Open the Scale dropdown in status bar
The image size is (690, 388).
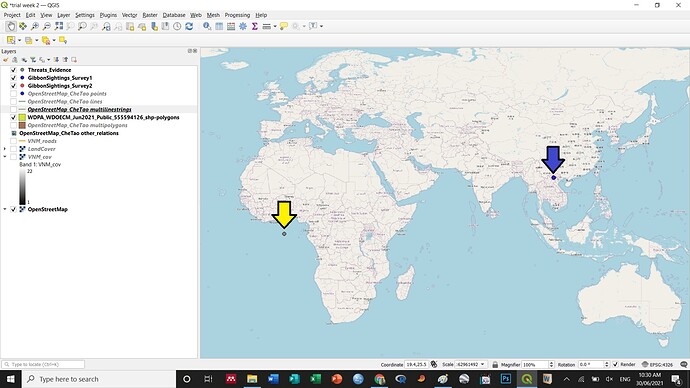pos(483,364)
